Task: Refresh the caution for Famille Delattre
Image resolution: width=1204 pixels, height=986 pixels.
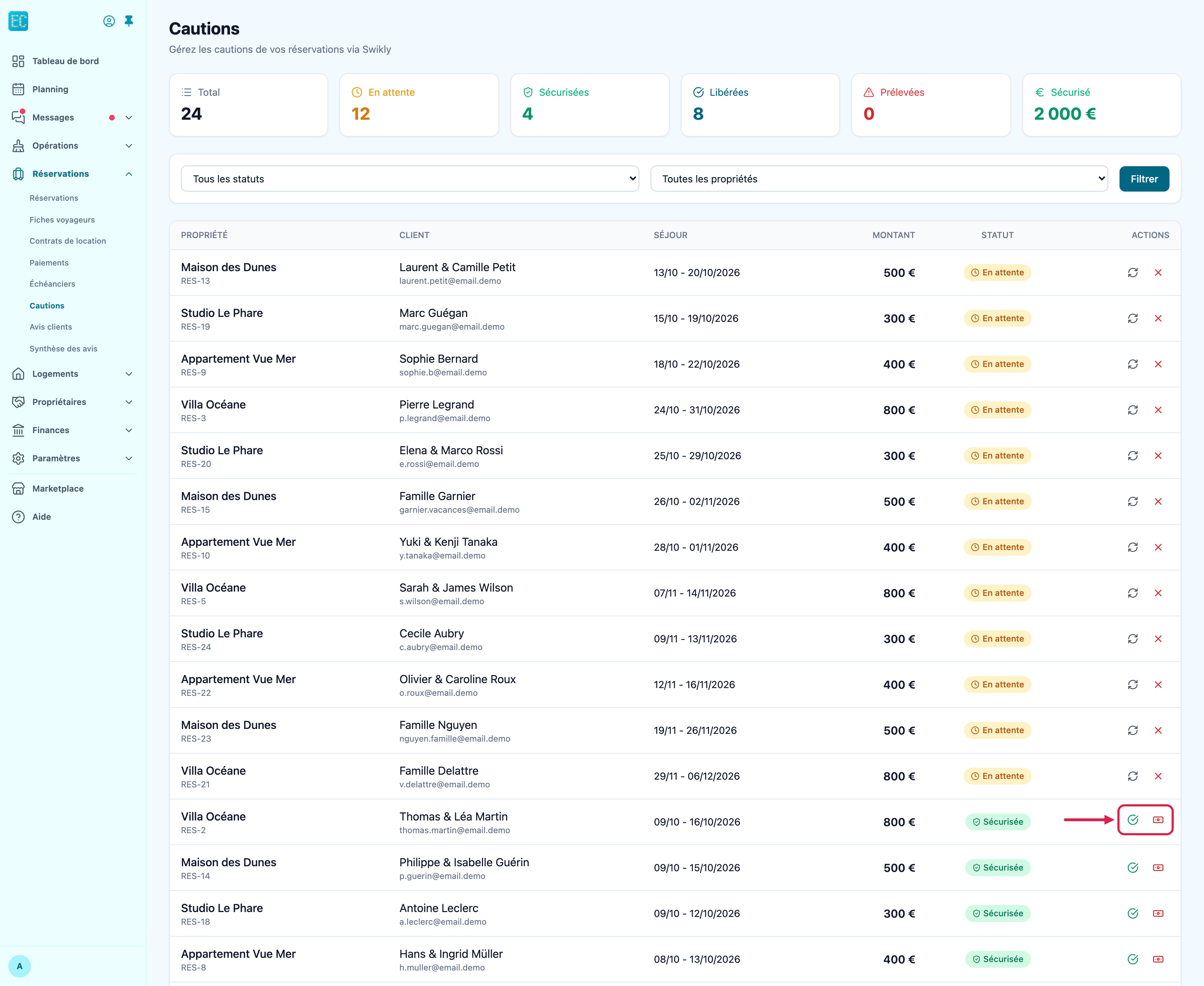Action: pos(1133,776)
